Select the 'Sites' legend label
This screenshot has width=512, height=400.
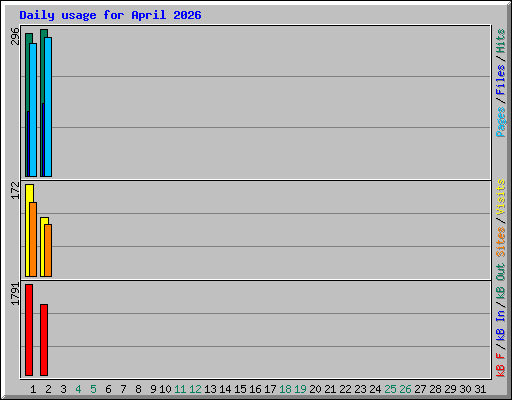coord(501,242)
